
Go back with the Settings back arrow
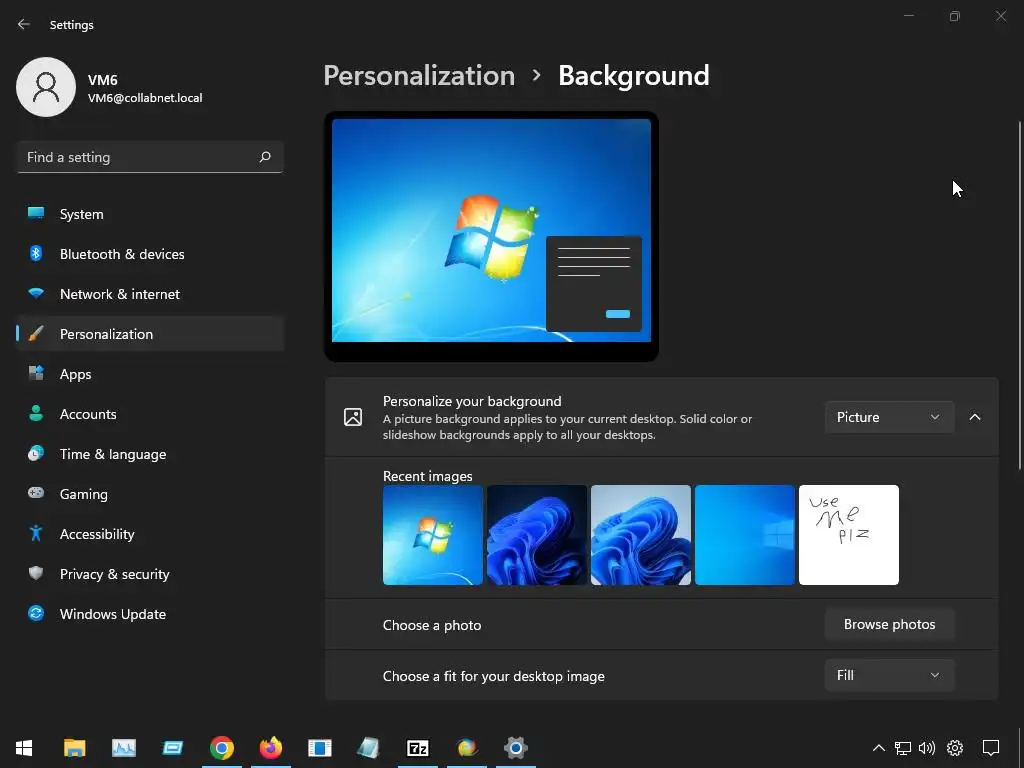coord(24,24)
